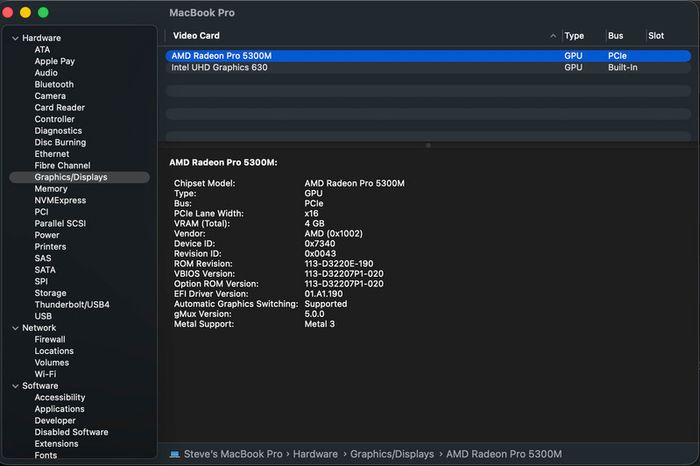The image size is (700, 466).
Task: Open Steve's MacBook Pro in path bar
Action: point(233,454)
